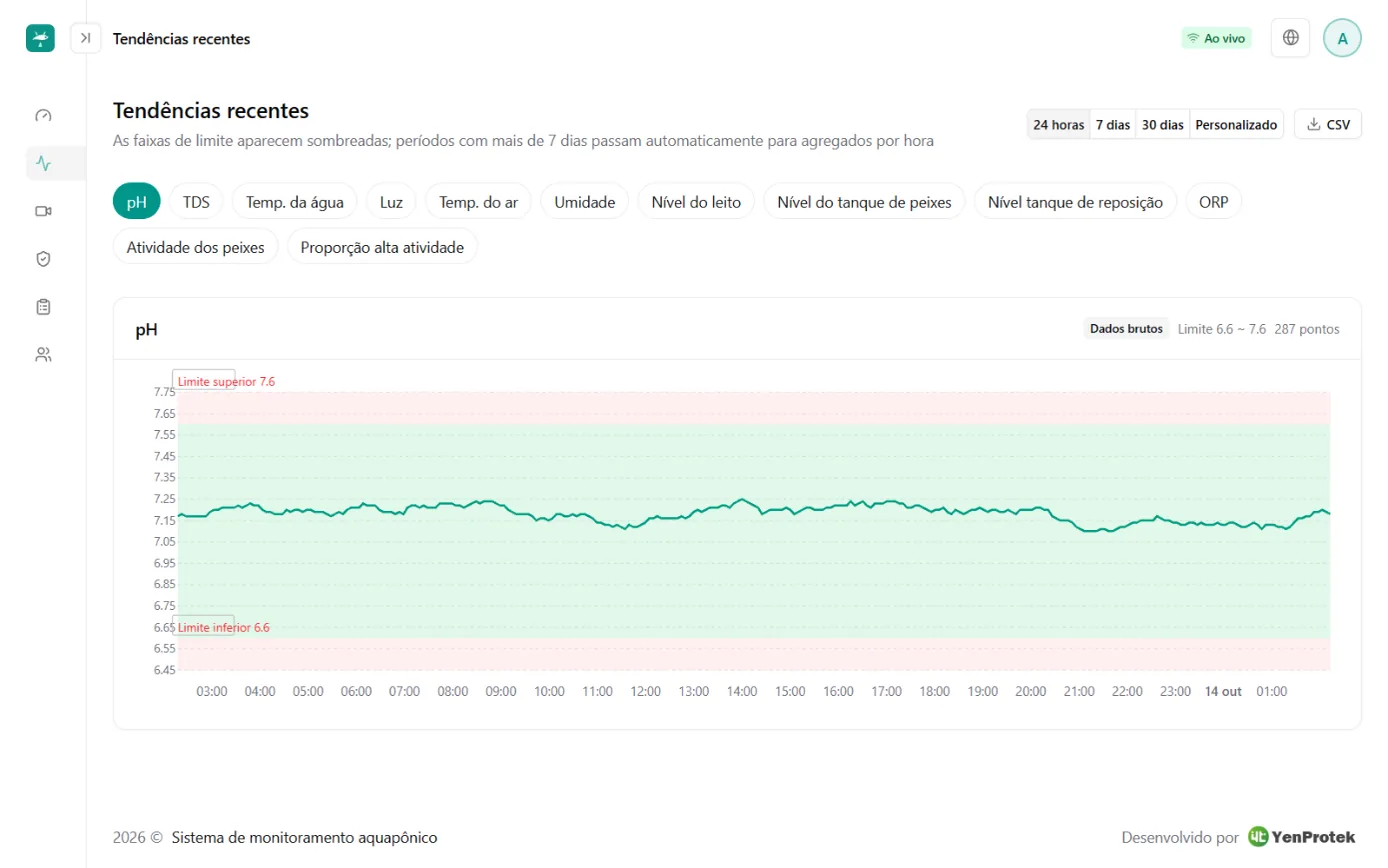Open the shield check icon in sidebar
The image size is (1388, 868).
[x=43, y=259]
